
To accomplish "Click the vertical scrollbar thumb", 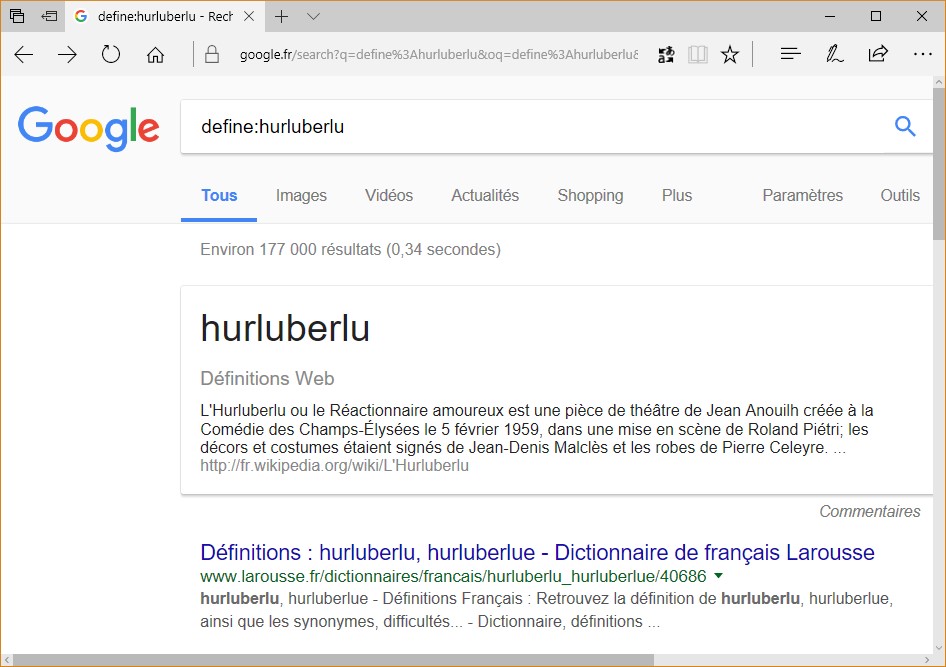I will [939, 163].
